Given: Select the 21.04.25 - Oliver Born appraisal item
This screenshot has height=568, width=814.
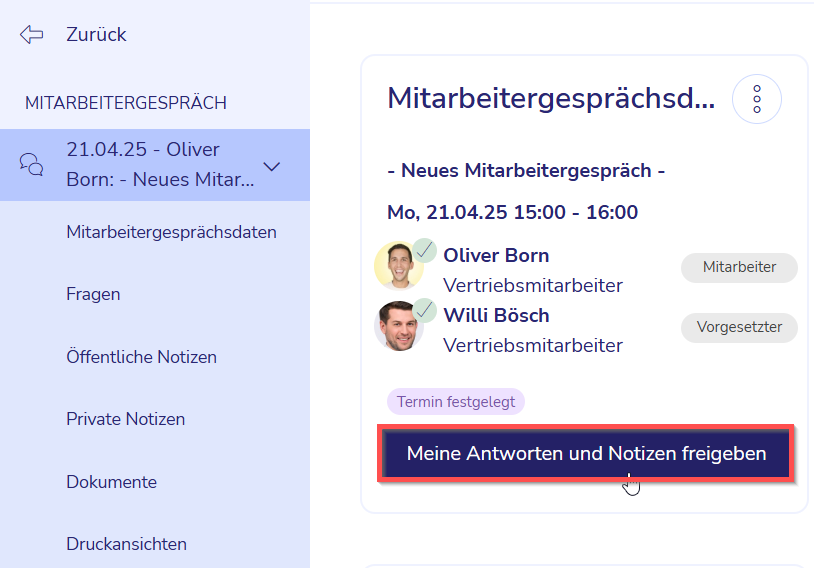Looking at the screenshot, I should tap(155, 165).
